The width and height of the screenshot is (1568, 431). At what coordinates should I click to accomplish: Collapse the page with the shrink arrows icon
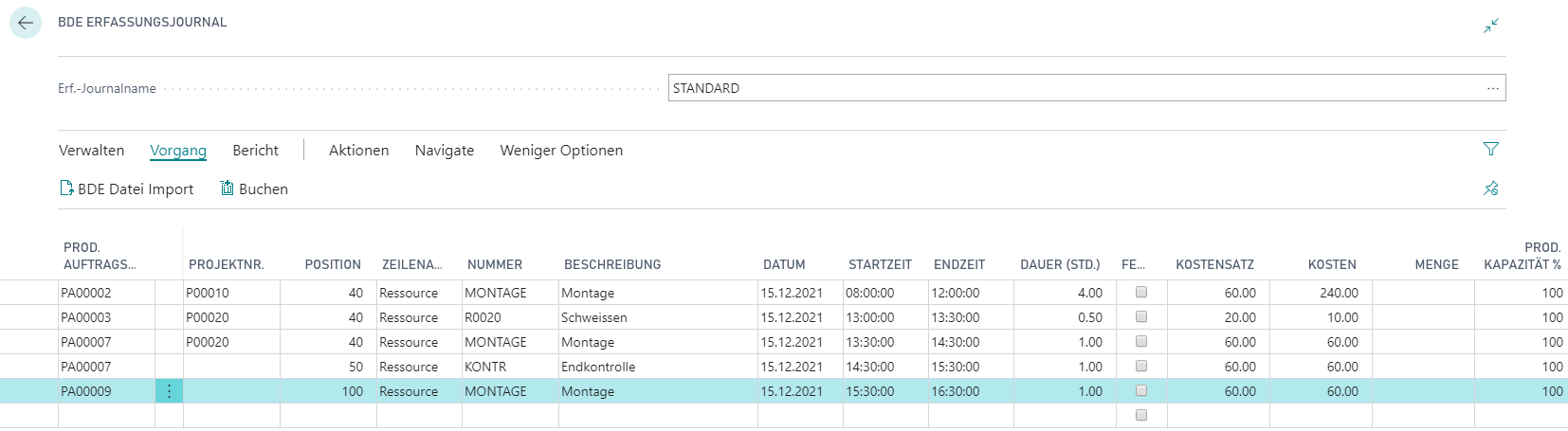[1491, 27]
